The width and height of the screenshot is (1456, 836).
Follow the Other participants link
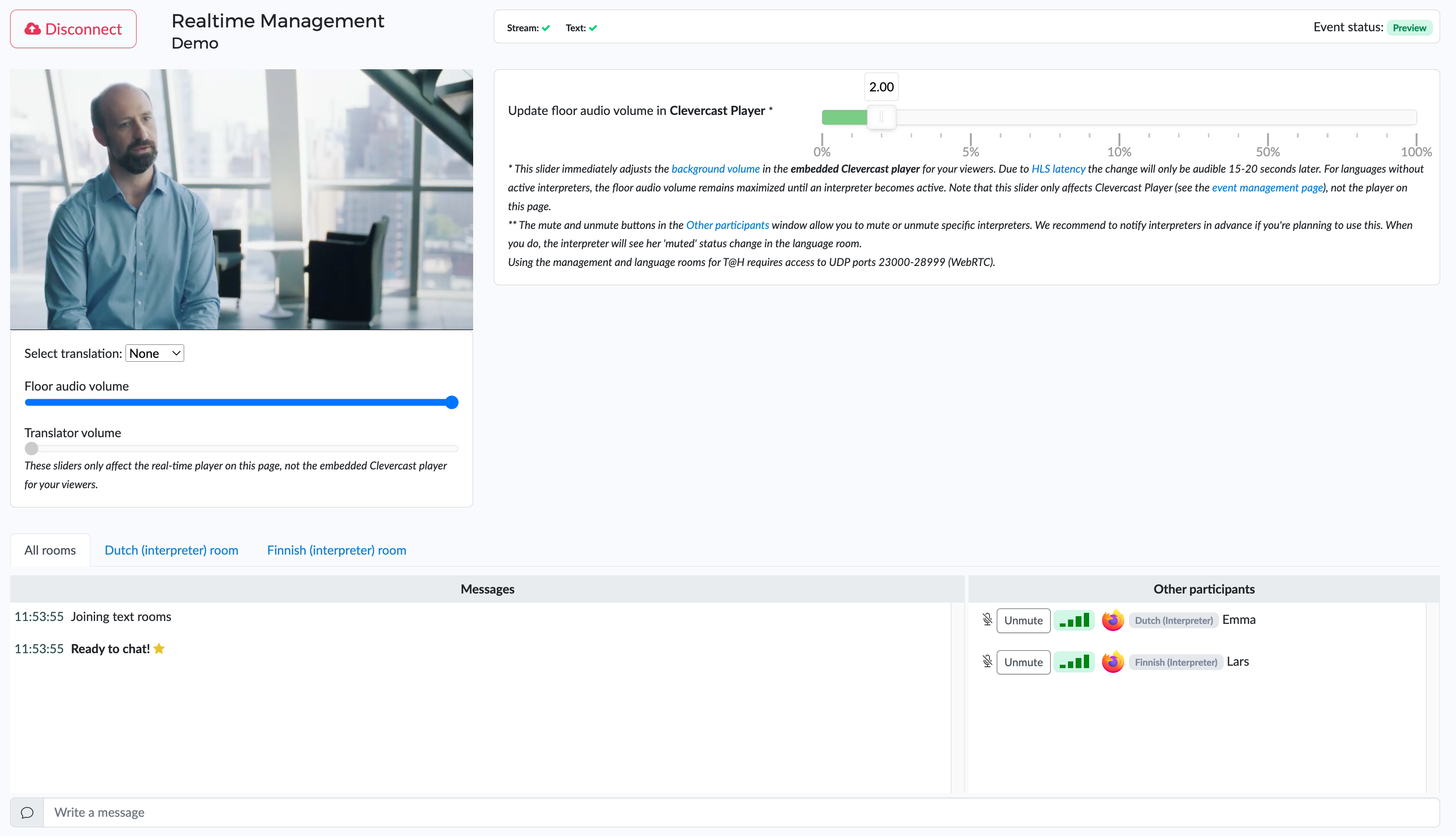tap(727, 225)
